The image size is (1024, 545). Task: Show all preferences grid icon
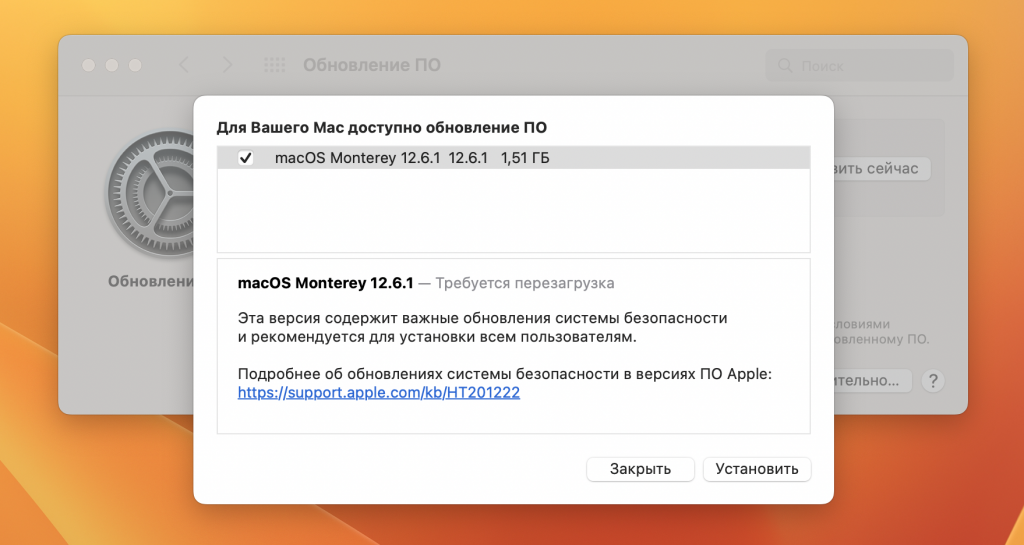click(274, 65)
